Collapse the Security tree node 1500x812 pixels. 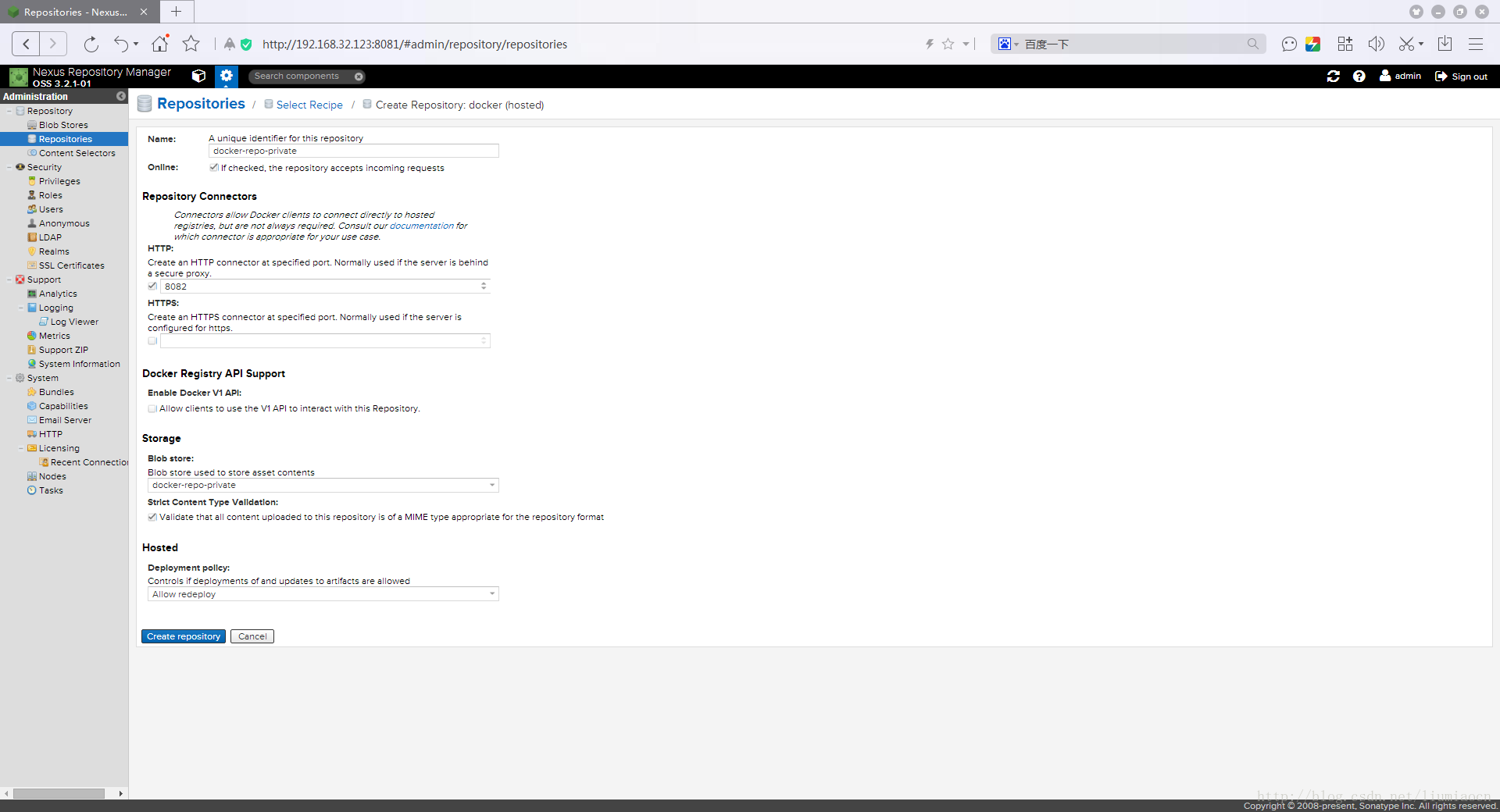(9, 167)
